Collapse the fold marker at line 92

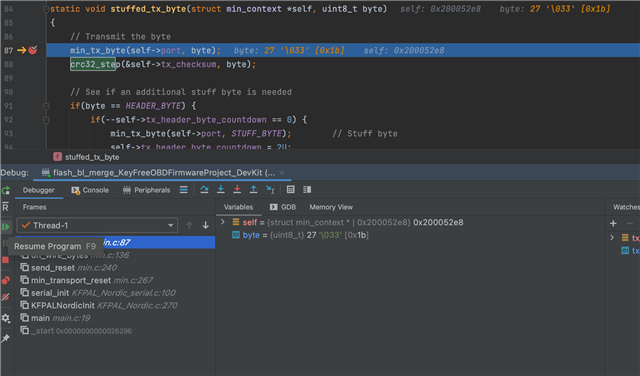[x=46, y=120]
